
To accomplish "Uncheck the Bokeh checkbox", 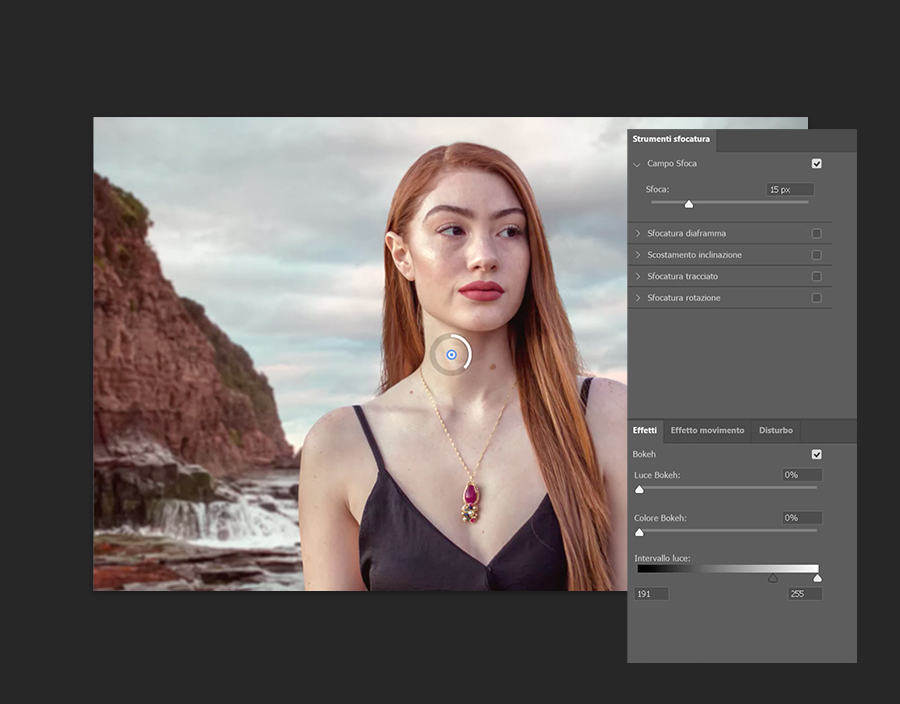I will [x=817, y=454].
